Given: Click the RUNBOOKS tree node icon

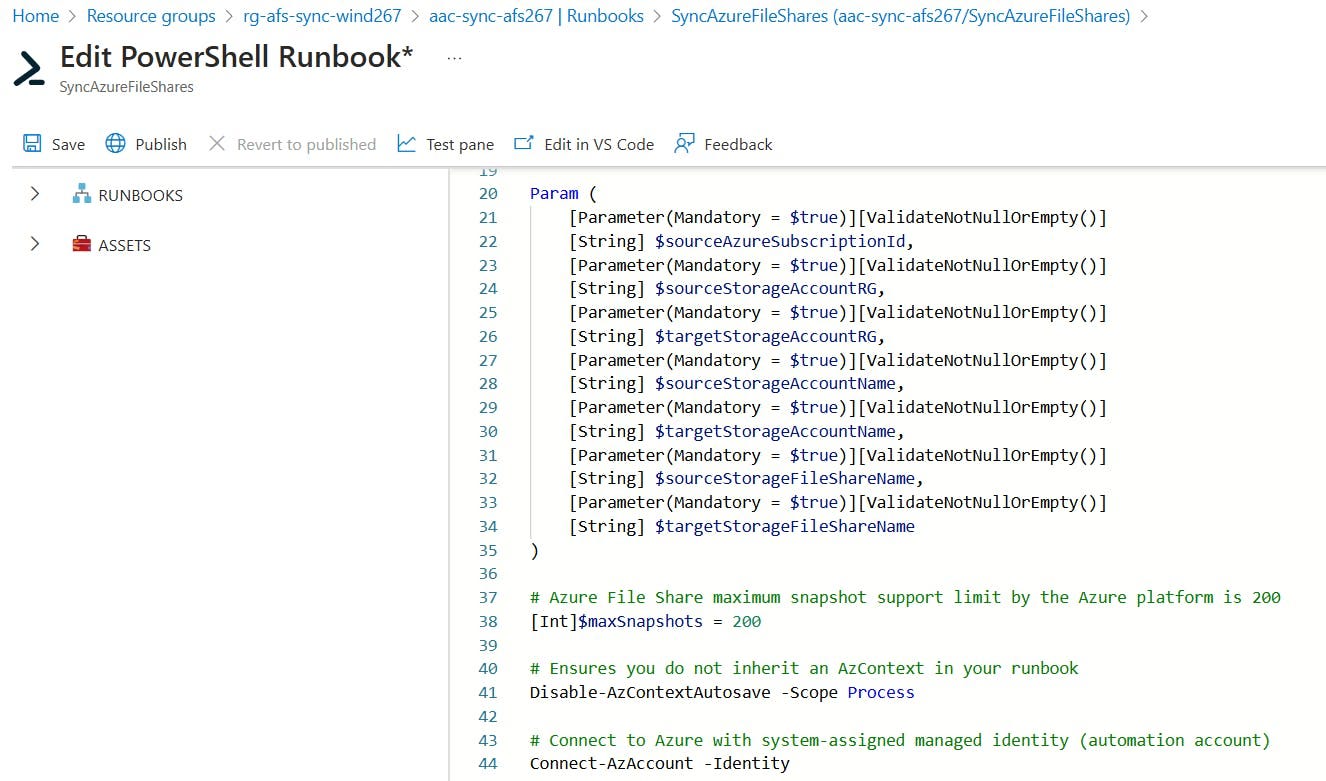Looking at the screenshot, I should click(81, 194).
